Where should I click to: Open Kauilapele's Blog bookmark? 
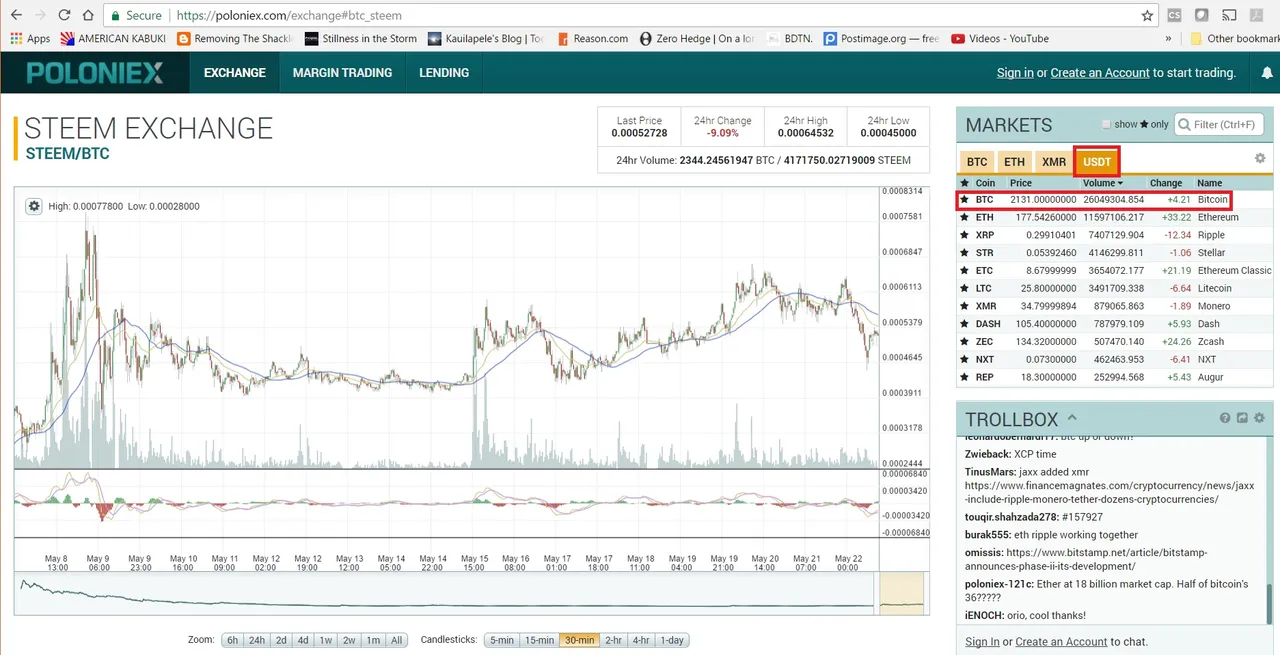[x=486, y=39]
